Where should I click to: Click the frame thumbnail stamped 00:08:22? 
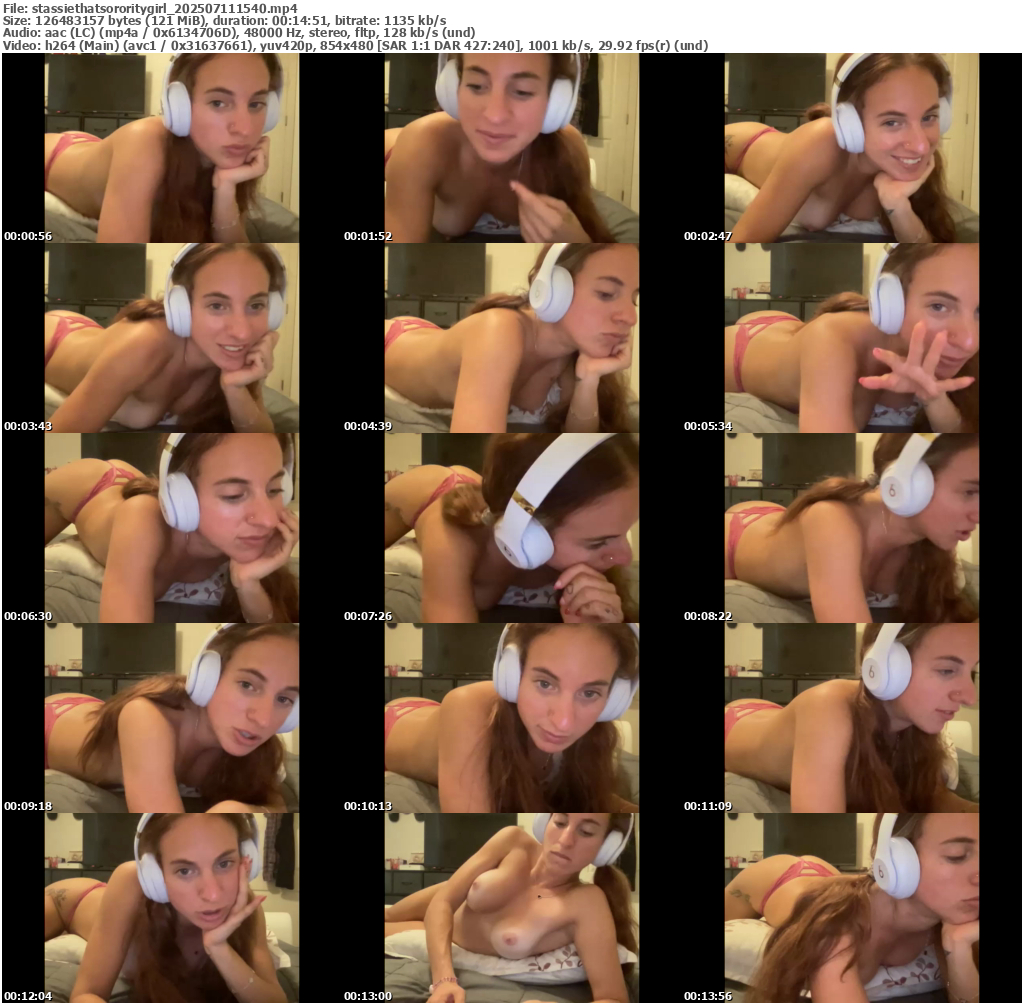[x=852, y=528]
